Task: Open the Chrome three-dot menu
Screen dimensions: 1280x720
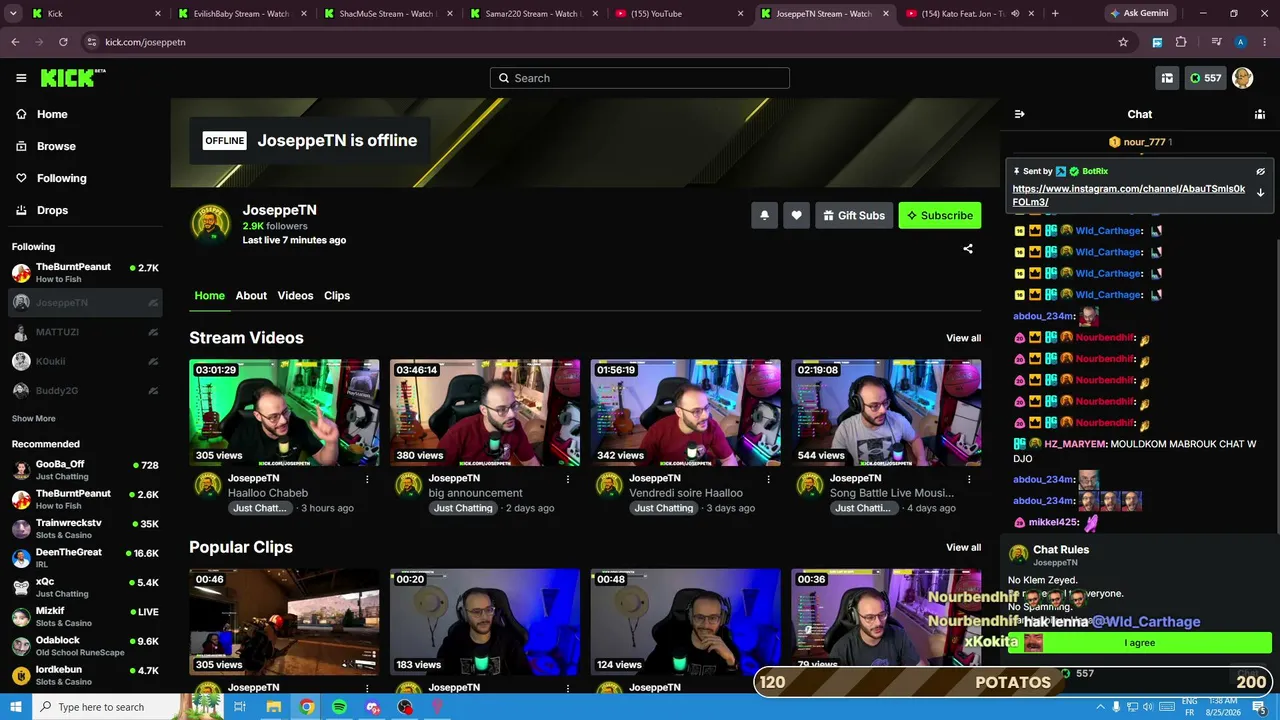Action: (1265, 42)
